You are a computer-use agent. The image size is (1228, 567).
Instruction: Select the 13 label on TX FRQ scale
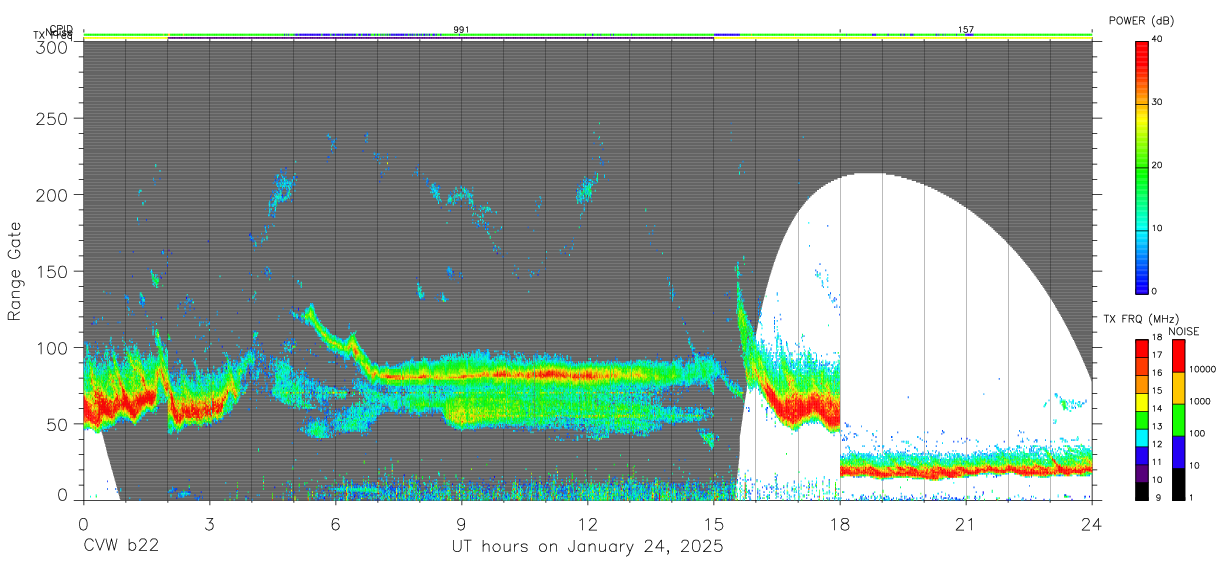click(1157, 426)
